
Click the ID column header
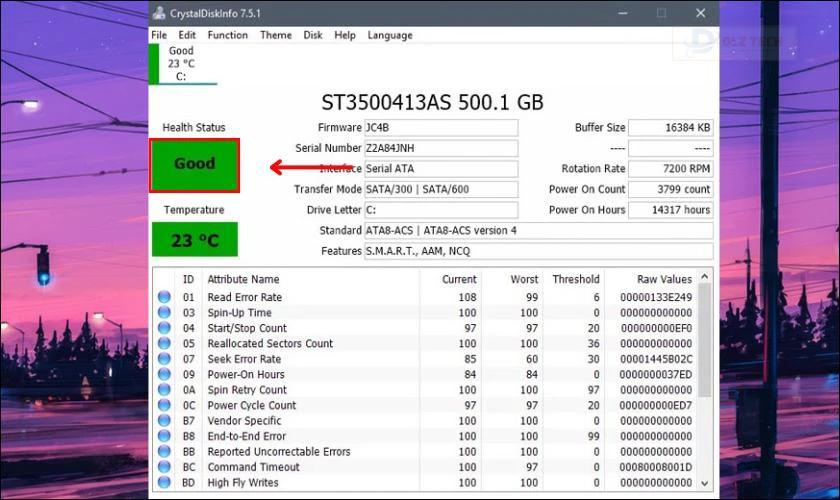click(189, 279)
